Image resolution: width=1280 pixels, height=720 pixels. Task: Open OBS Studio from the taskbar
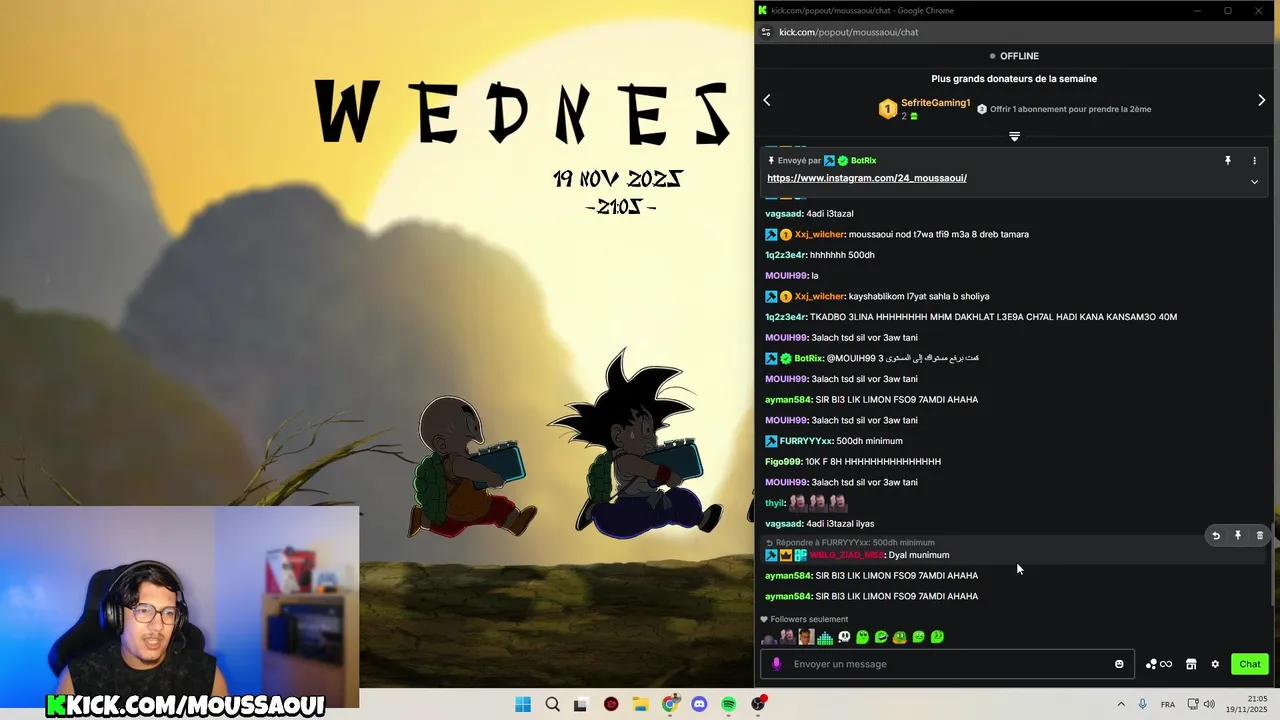pyautogui.click(x=758, y=704)
